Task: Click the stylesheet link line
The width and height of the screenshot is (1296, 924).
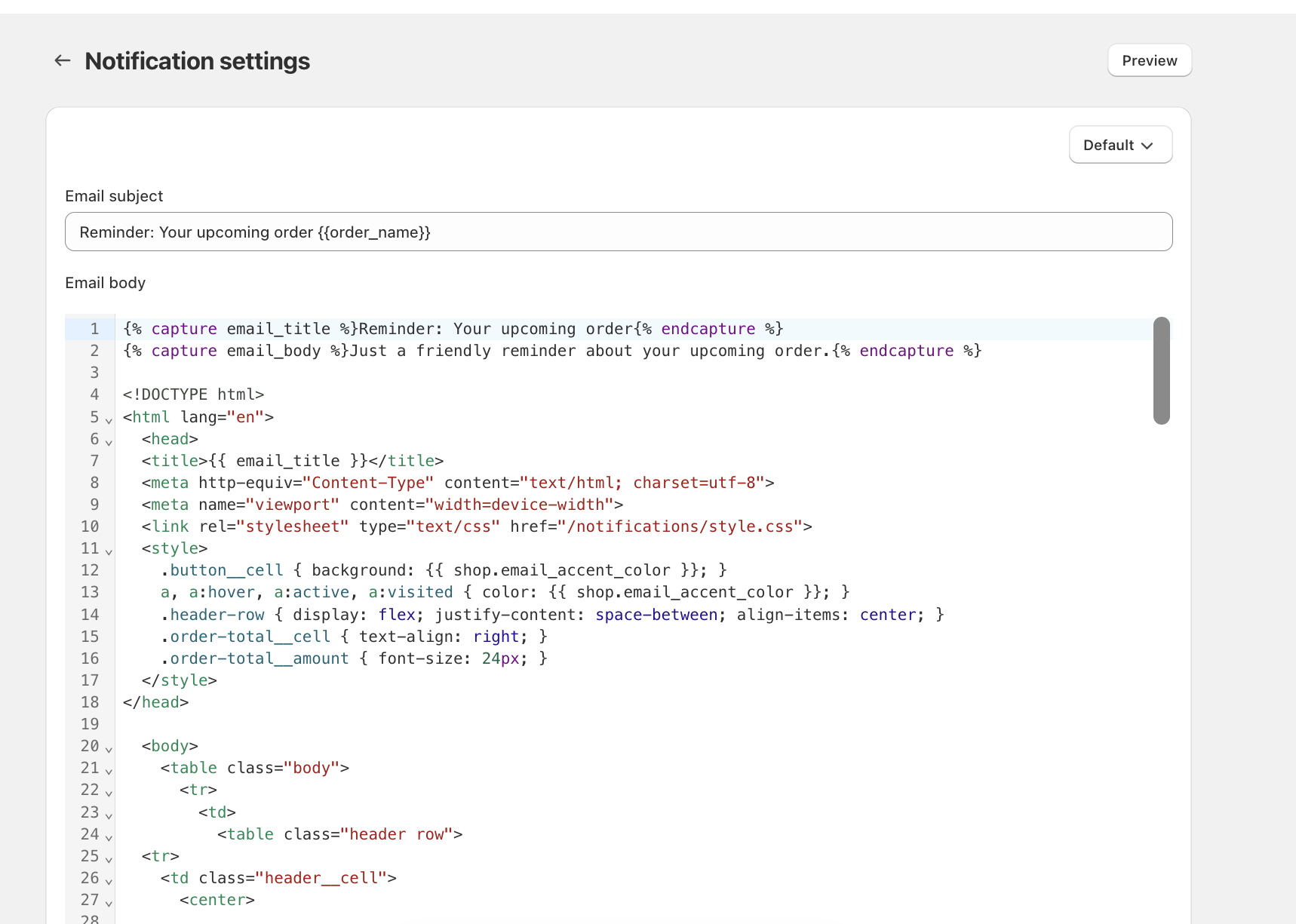Action: [x=477, y=526]
